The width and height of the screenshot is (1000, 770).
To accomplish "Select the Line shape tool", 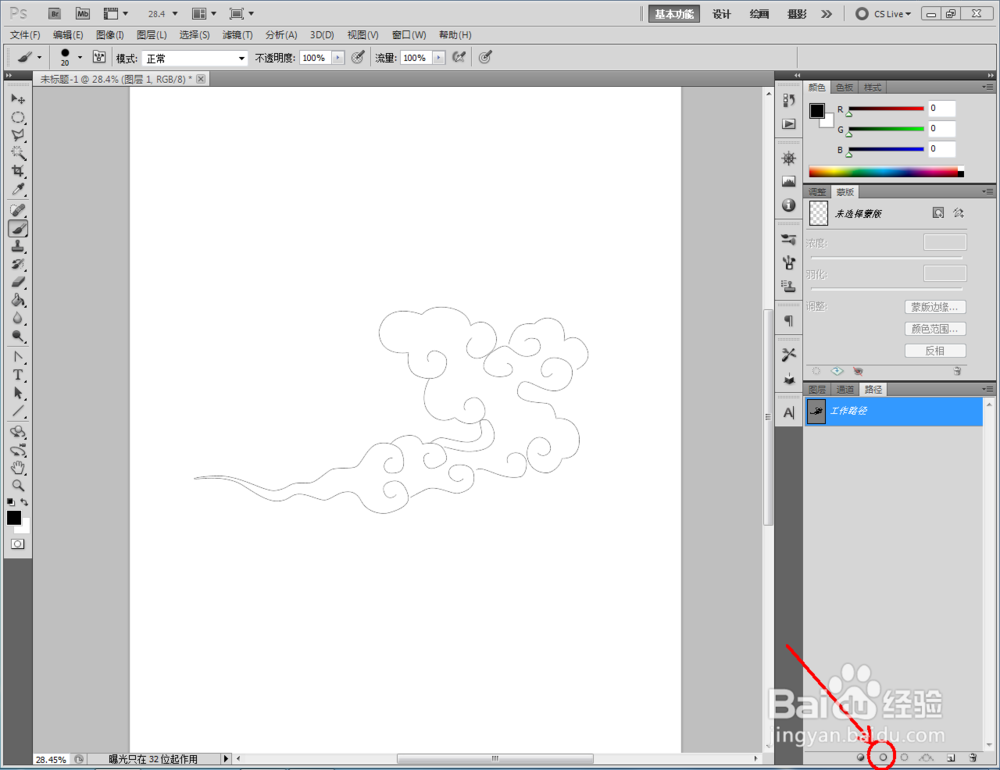I will coord(18,411).
